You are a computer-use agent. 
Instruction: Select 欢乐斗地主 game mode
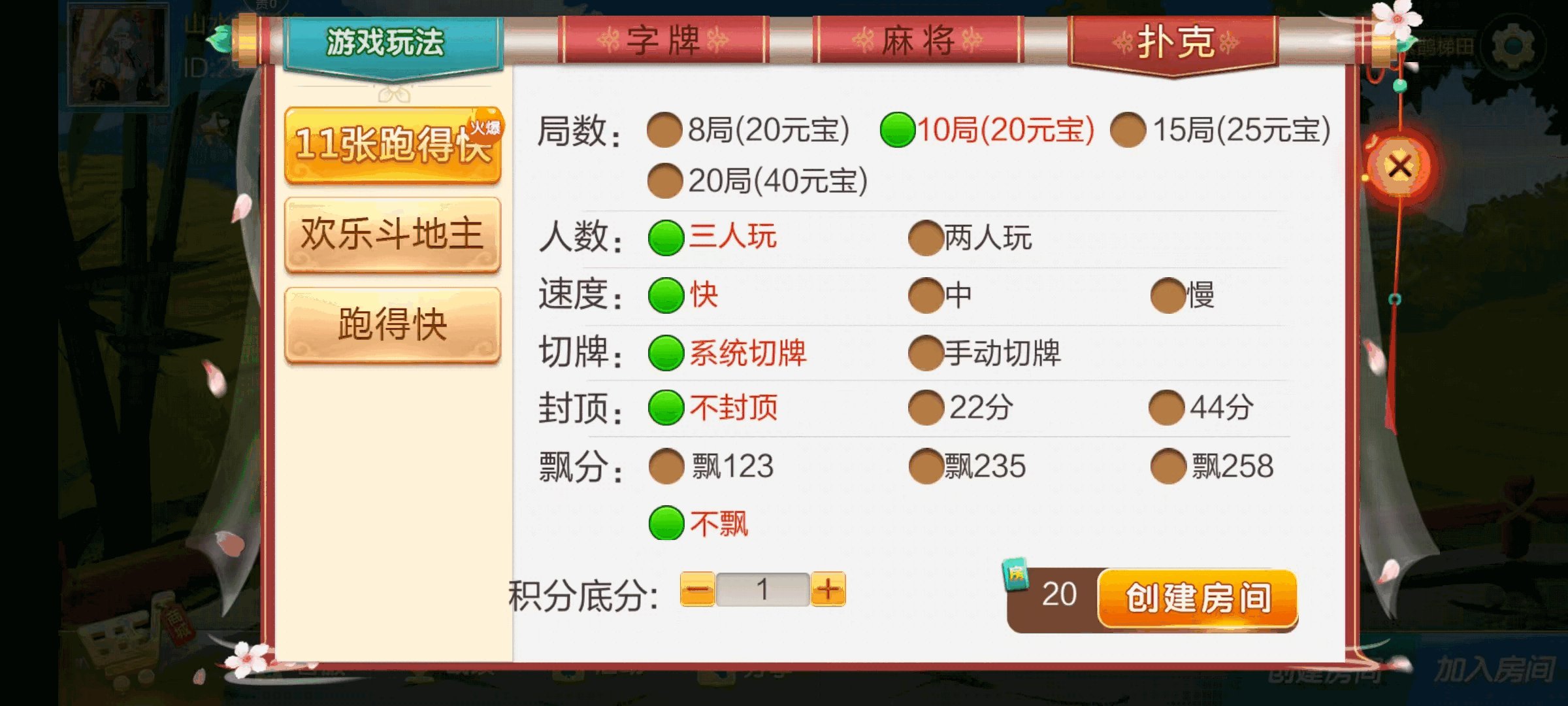(x=393, y=234)
